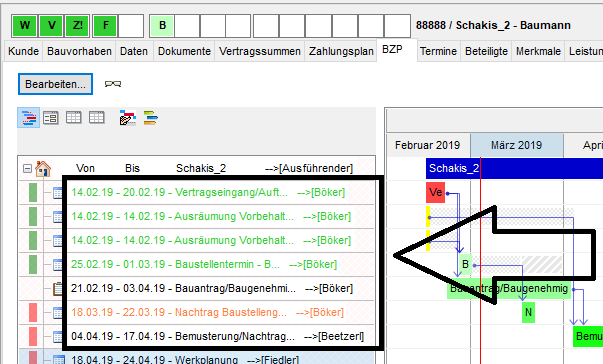Open the first table grid view icon
The image size is (603, 364).
pos(73,117)
